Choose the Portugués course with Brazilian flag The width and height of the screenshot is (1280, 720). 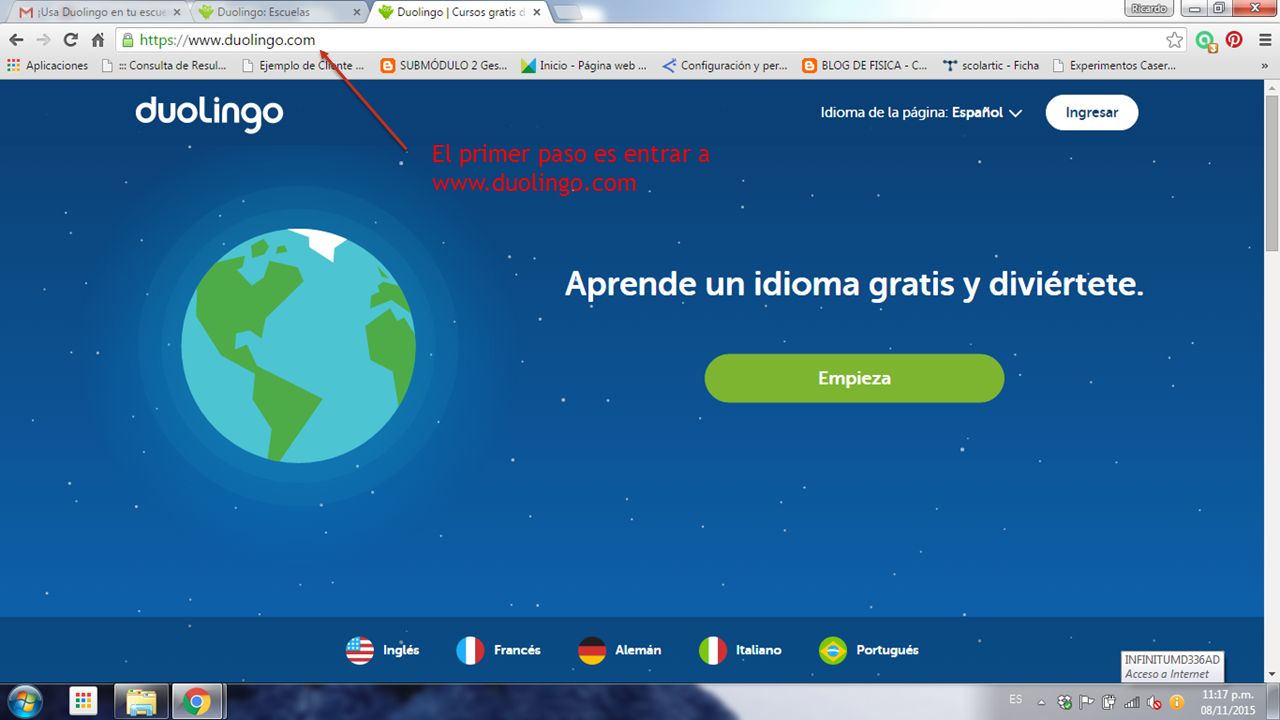pyautogui.click(x=868, y=650)
